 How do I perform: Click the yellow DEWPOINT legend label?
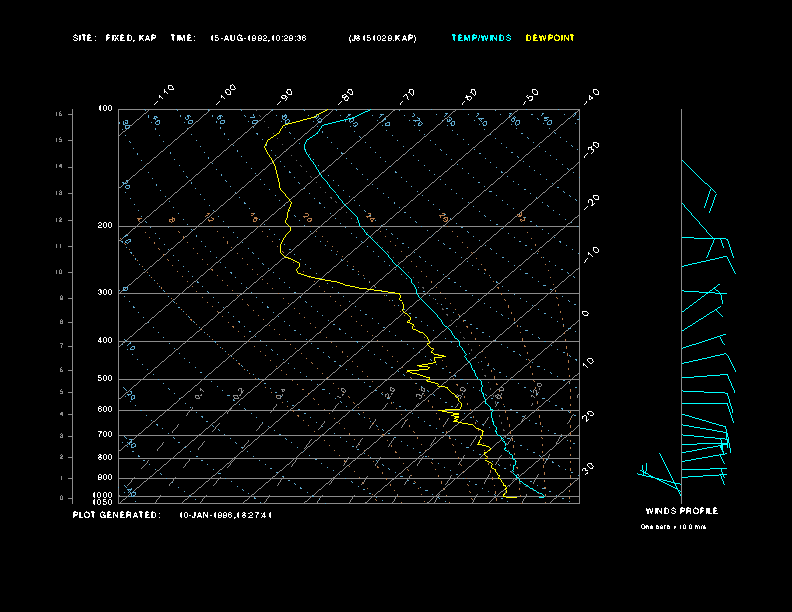[550, 38]
